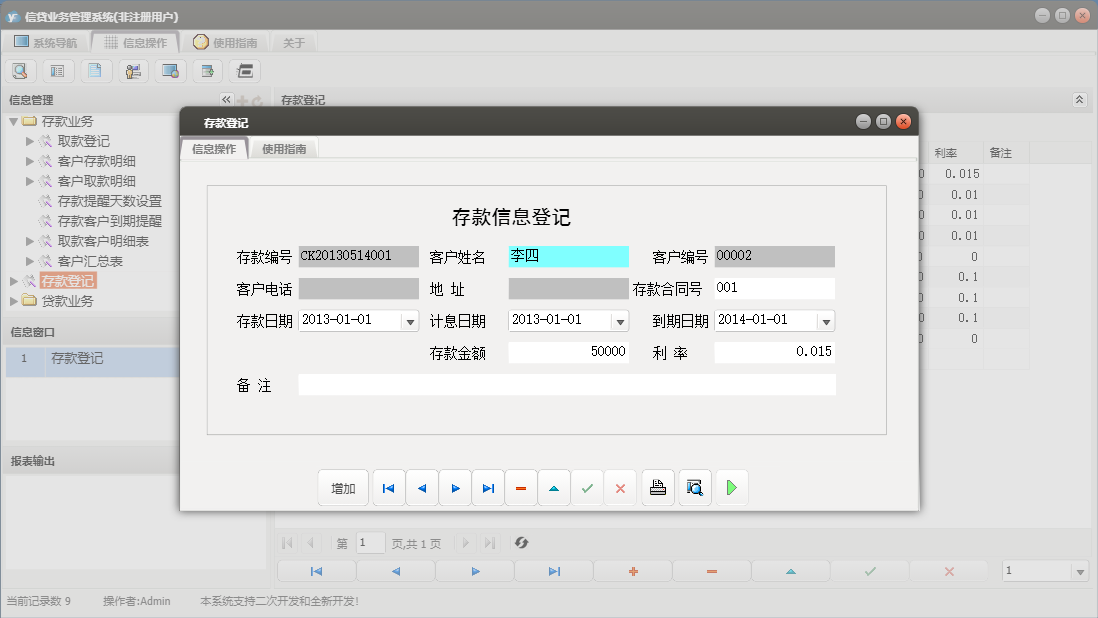This screenshot has width=1098, height=618.
Task: Open print preview in the deposit dialog
Action: click(x=695, y=487)
